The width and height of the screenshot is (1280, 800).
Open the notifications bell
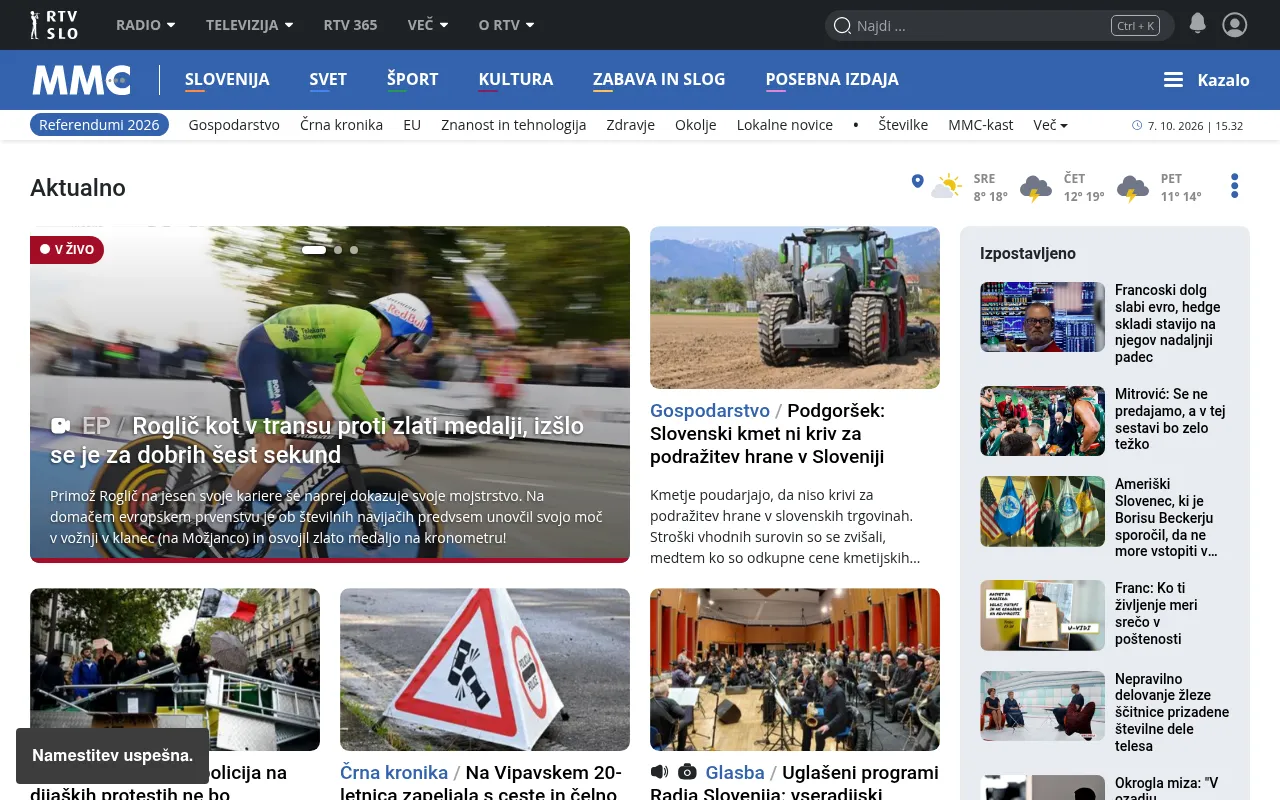1197,24
